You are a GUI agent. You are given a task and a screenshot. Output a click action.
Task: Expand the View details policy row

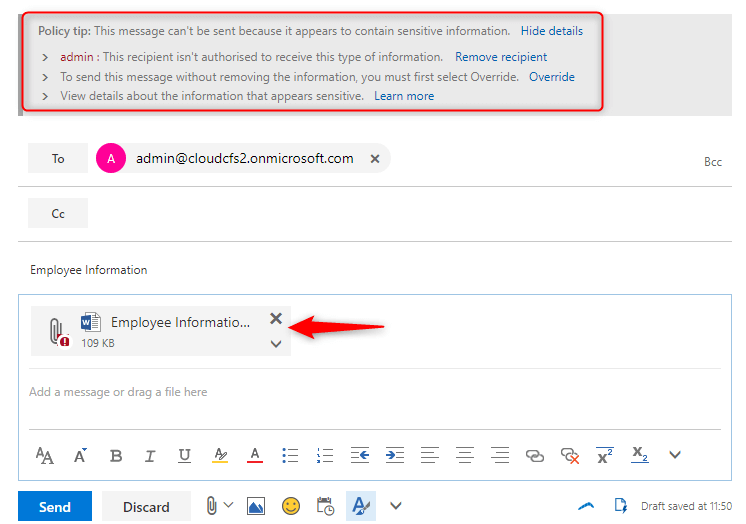(x=45, y=96)
